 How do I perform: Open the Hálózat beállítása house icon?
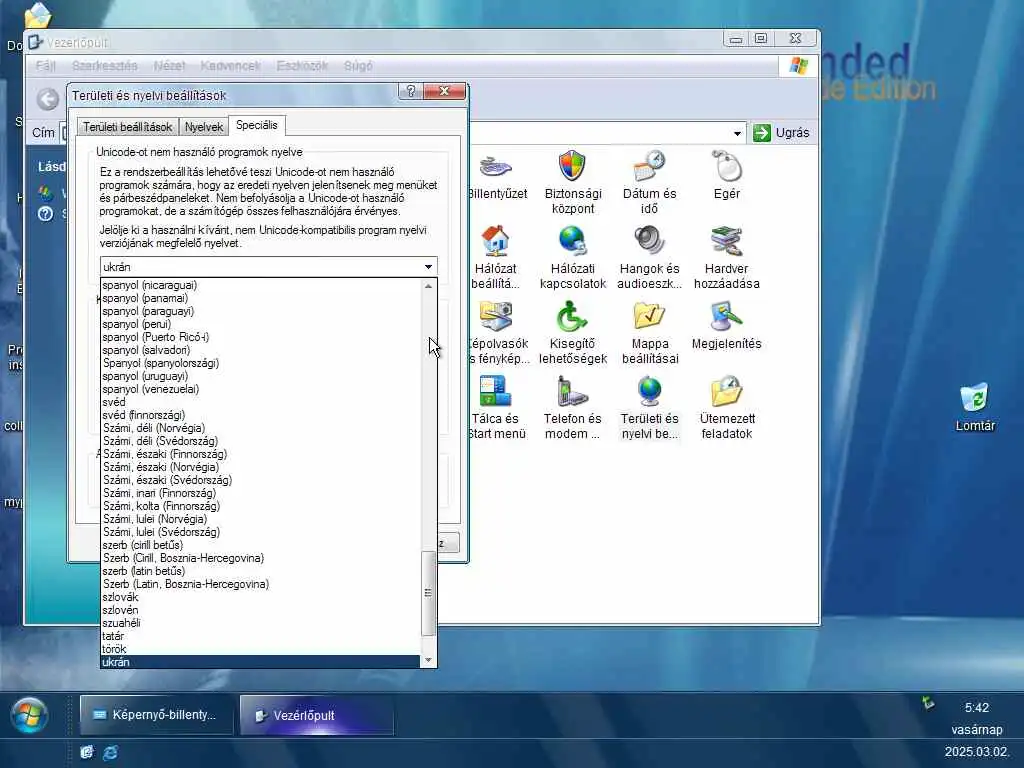click(x=495, y=257)
